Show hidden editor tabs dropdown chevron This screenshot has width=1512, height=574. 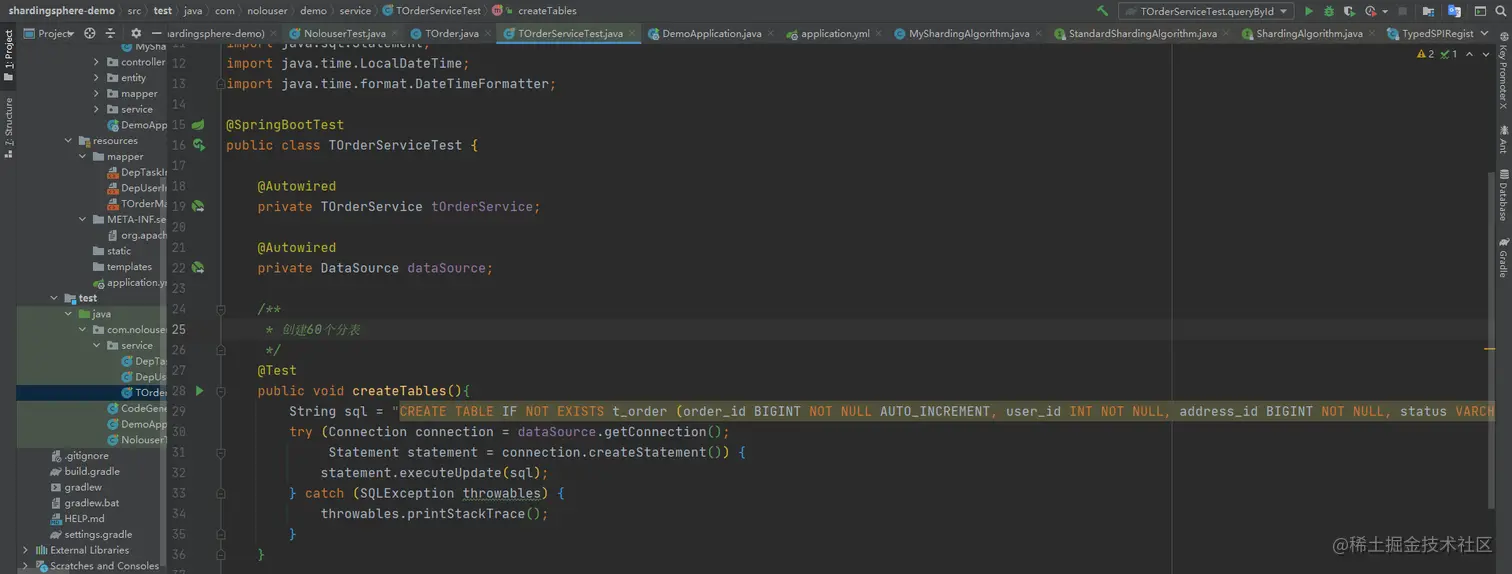(x=1485, y=33)
